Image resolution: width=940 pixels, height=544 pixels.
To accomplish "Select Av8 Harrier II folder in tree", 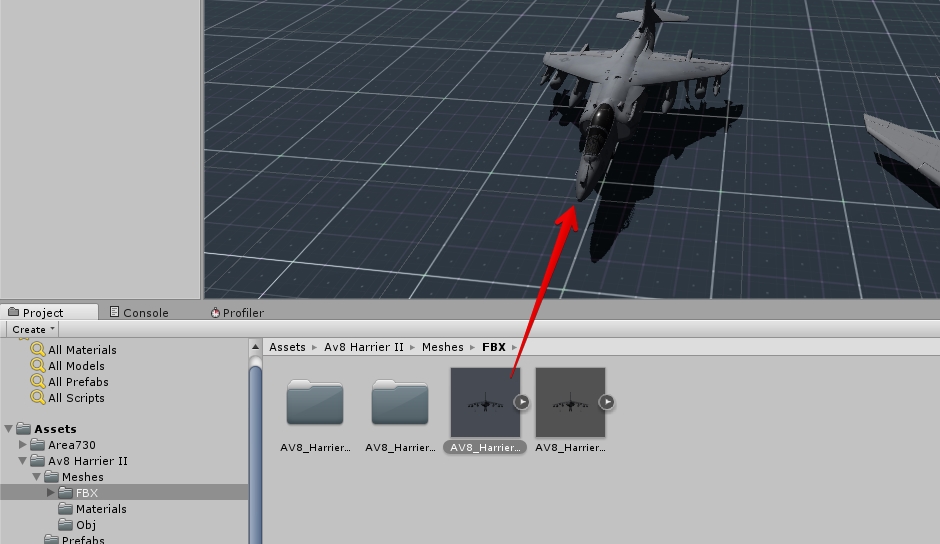I will pyautogui.click(x=88, y=461).
